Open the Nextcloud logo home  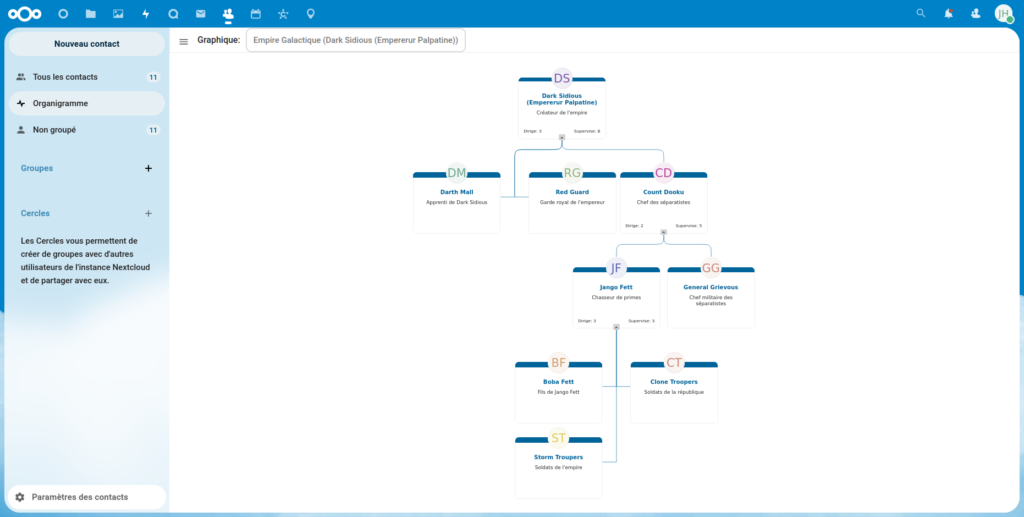tap(25, 14)
